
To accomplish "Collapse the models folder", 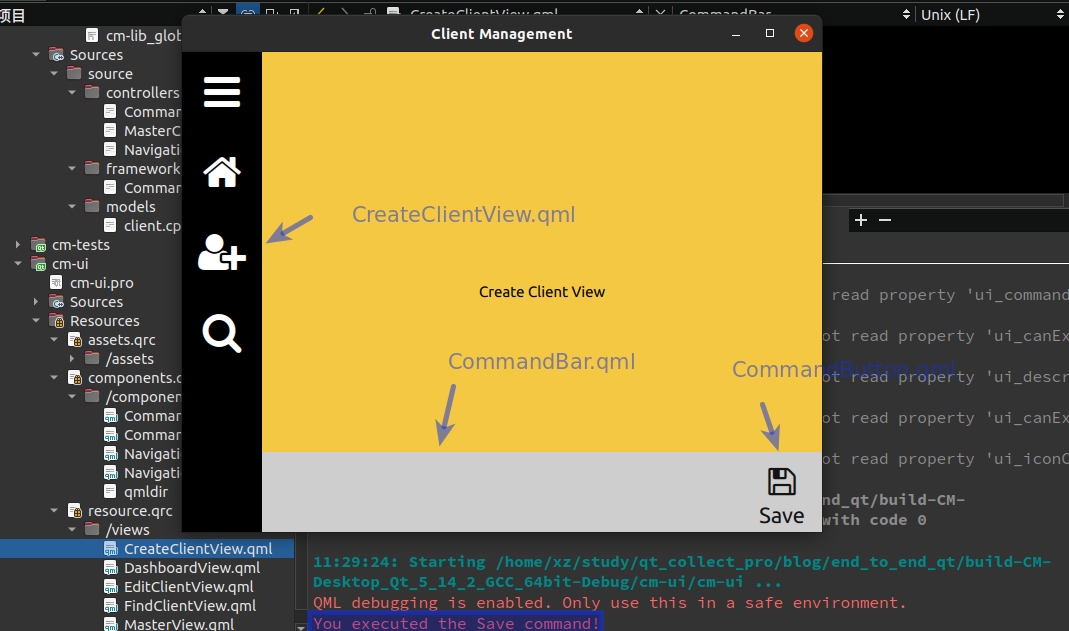I will pos(72,206).
